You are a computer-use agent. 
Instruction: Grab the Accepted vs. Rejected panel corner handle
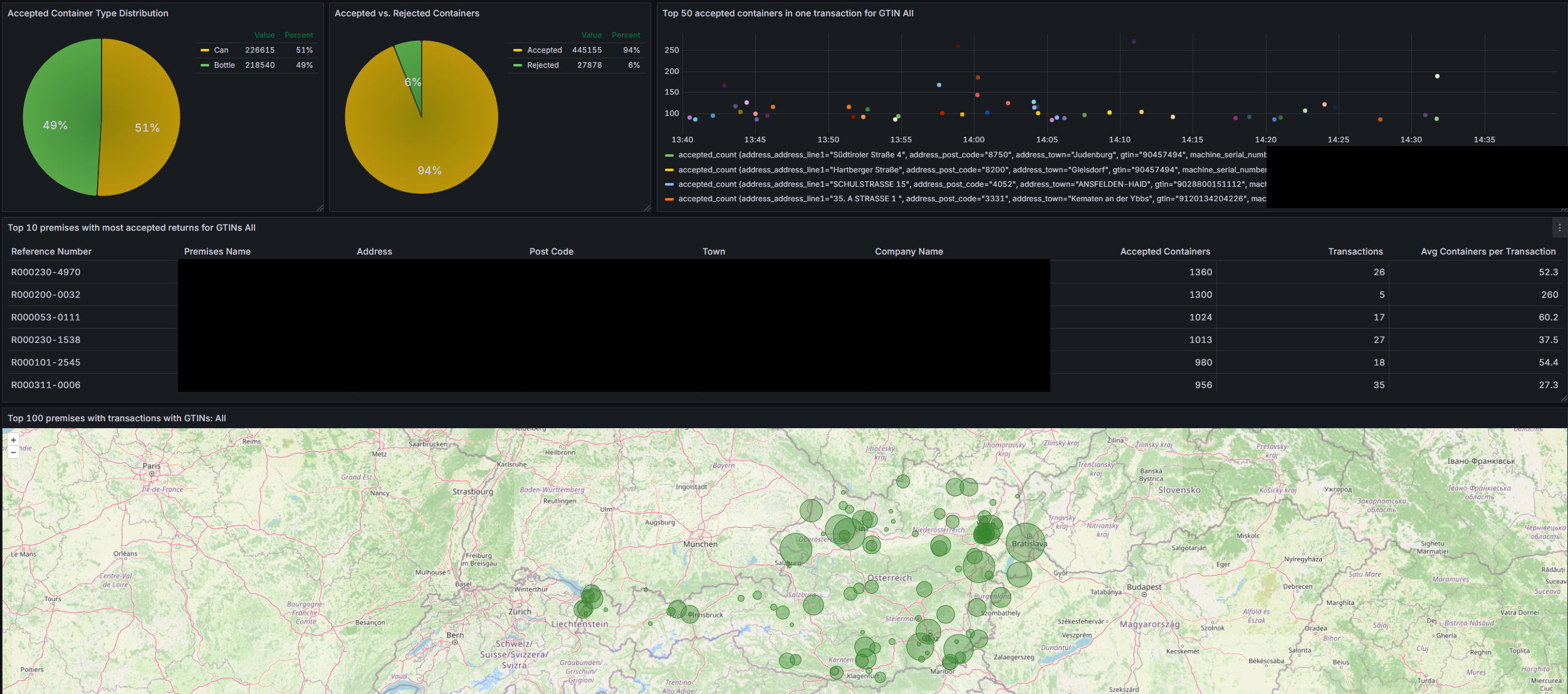point(647,208)
